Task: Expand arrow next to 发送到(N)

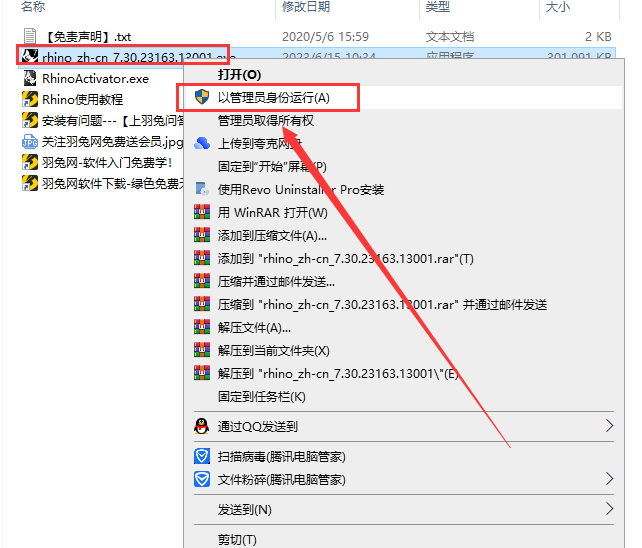Action: [610, 509]
